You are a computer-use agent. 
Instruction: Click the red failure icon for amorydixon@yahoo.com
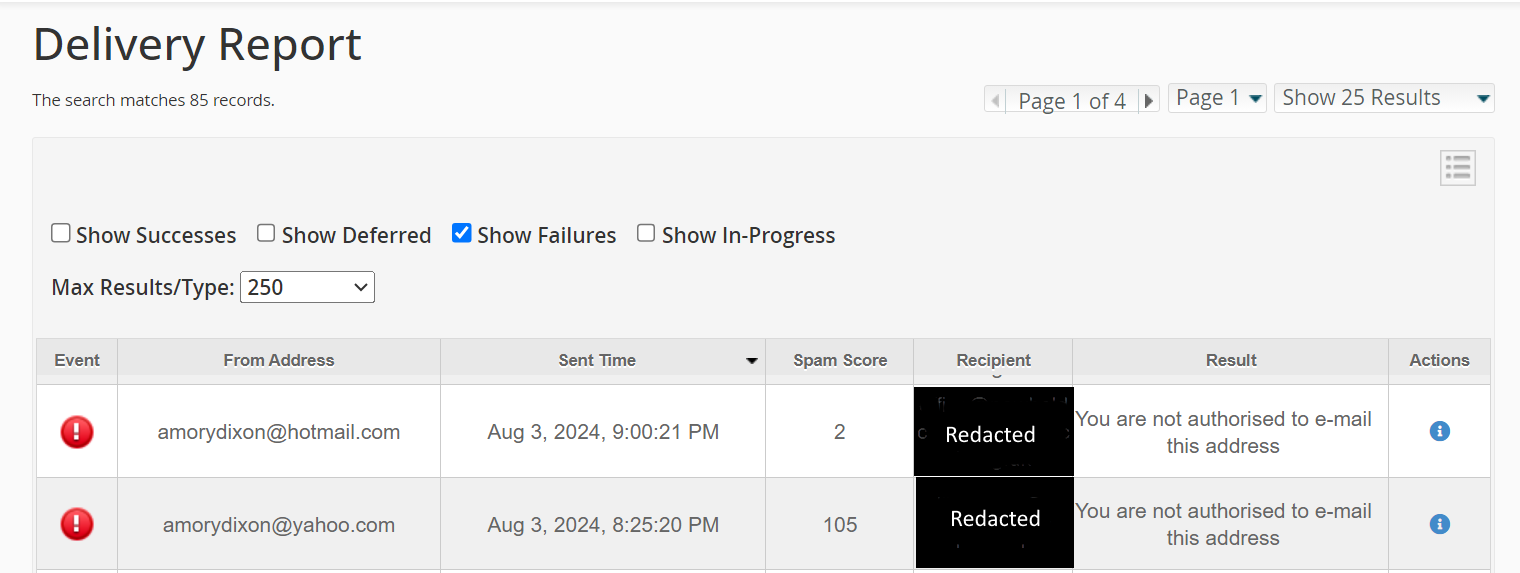(77, 524)
